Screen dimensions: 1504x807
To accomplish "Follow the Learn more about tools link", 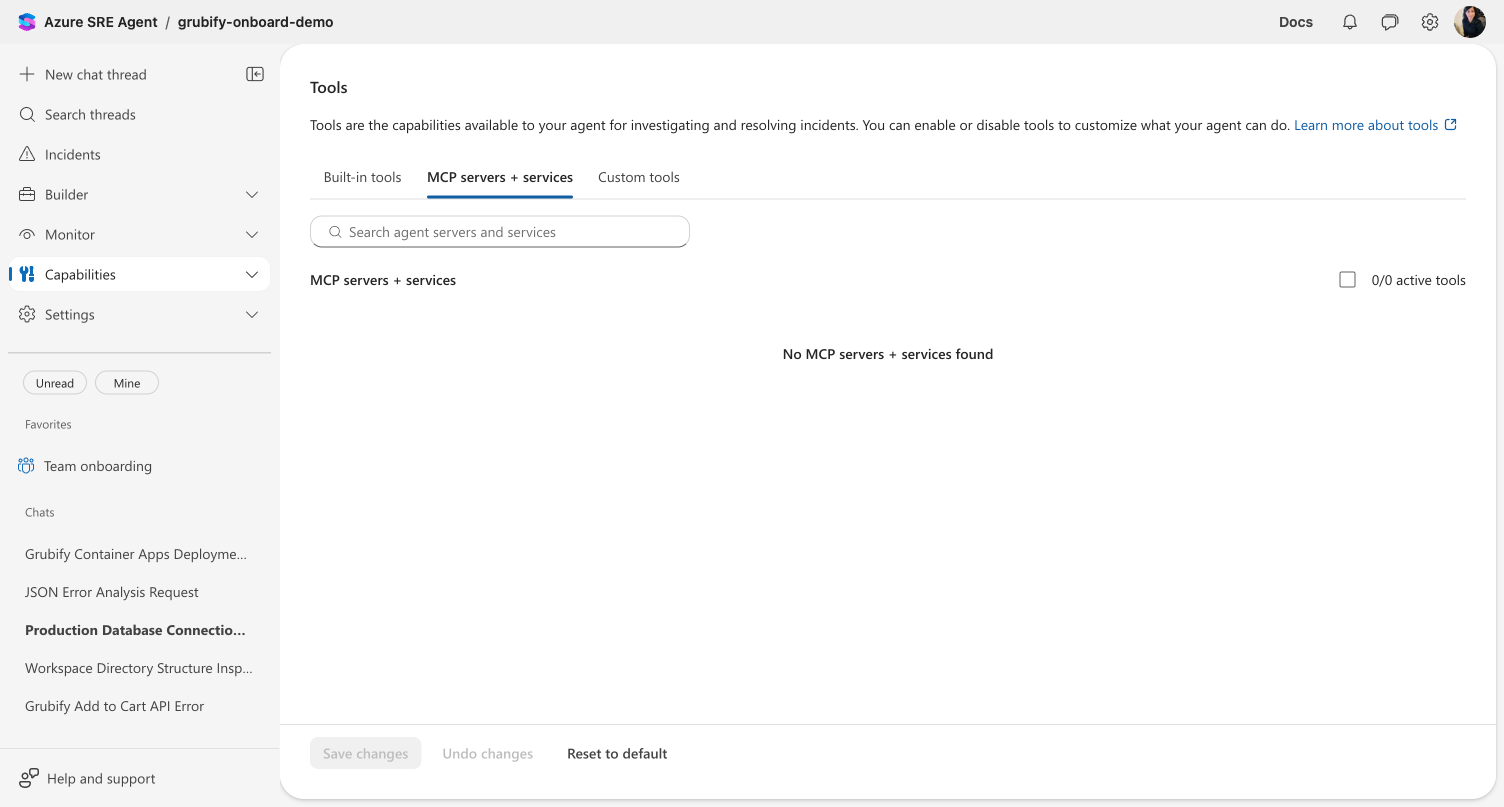I will coord(1366,125).
